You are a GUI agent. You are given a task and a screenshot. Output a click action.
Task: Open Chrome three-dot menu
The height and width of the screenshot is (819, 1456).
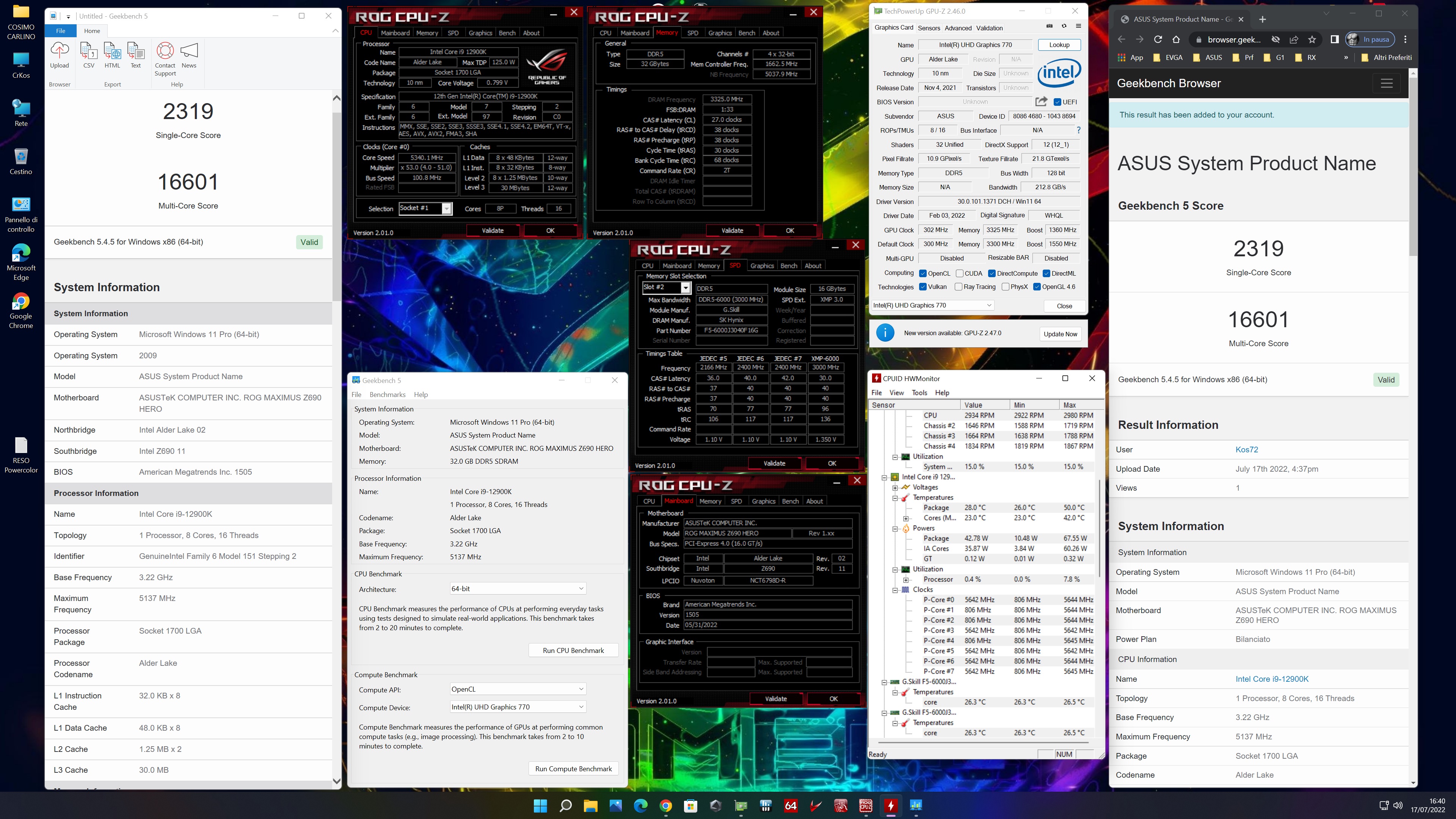(x=1405, y=39)
